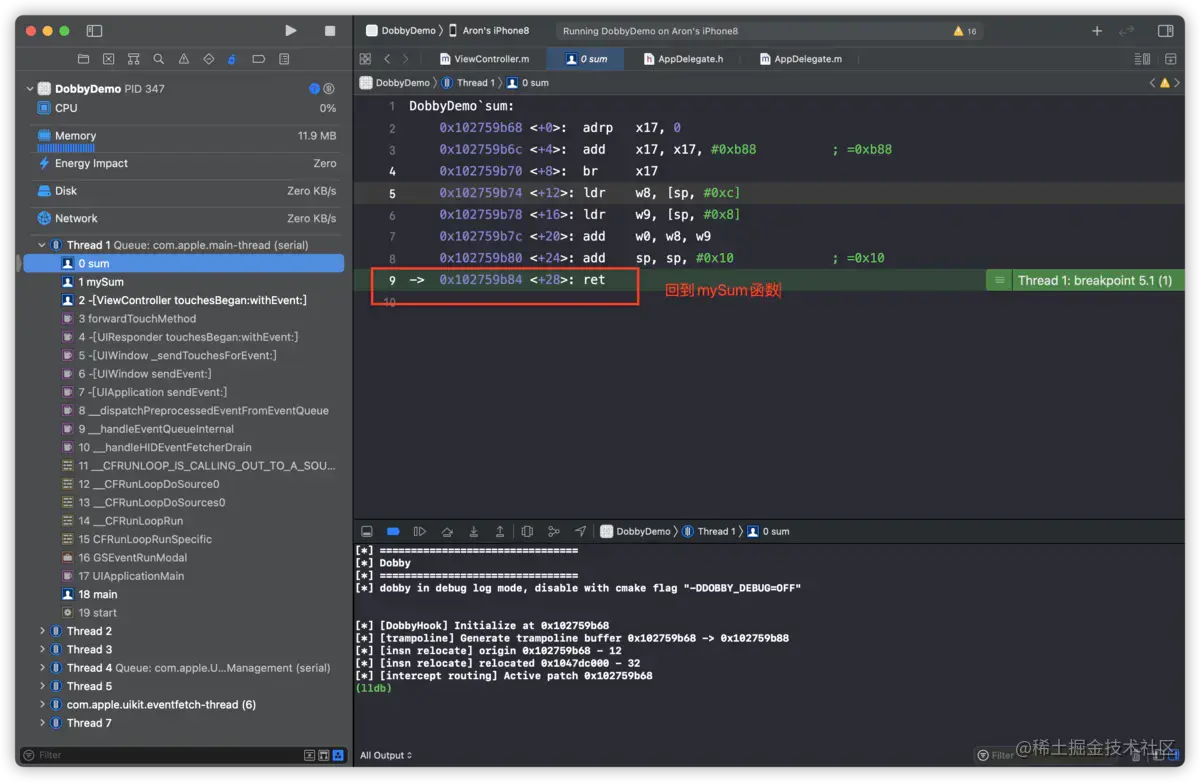Add editor on right icon
The height and width of the screenshot is (782, 1200).
pyautogui.click(x=1171, y=59)
